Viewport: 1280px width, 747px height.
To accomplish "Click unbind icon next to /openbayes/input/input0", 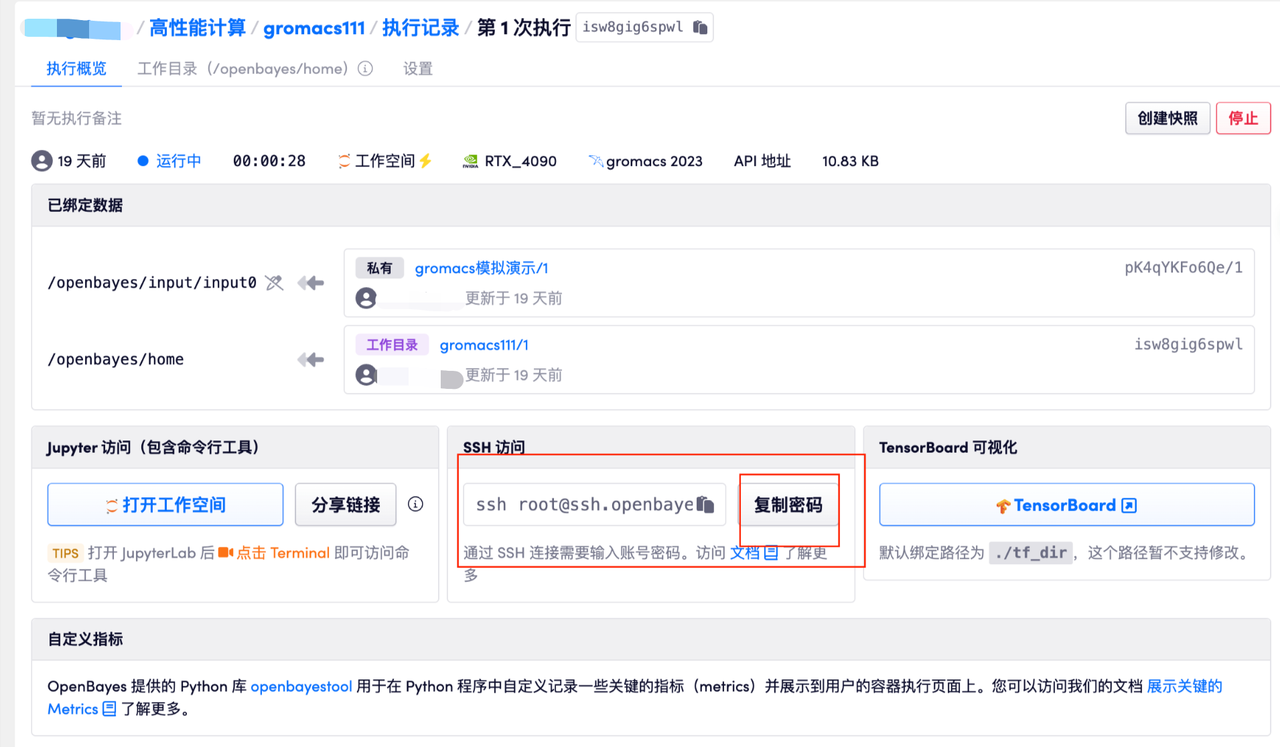I will [x=274, y=283].
